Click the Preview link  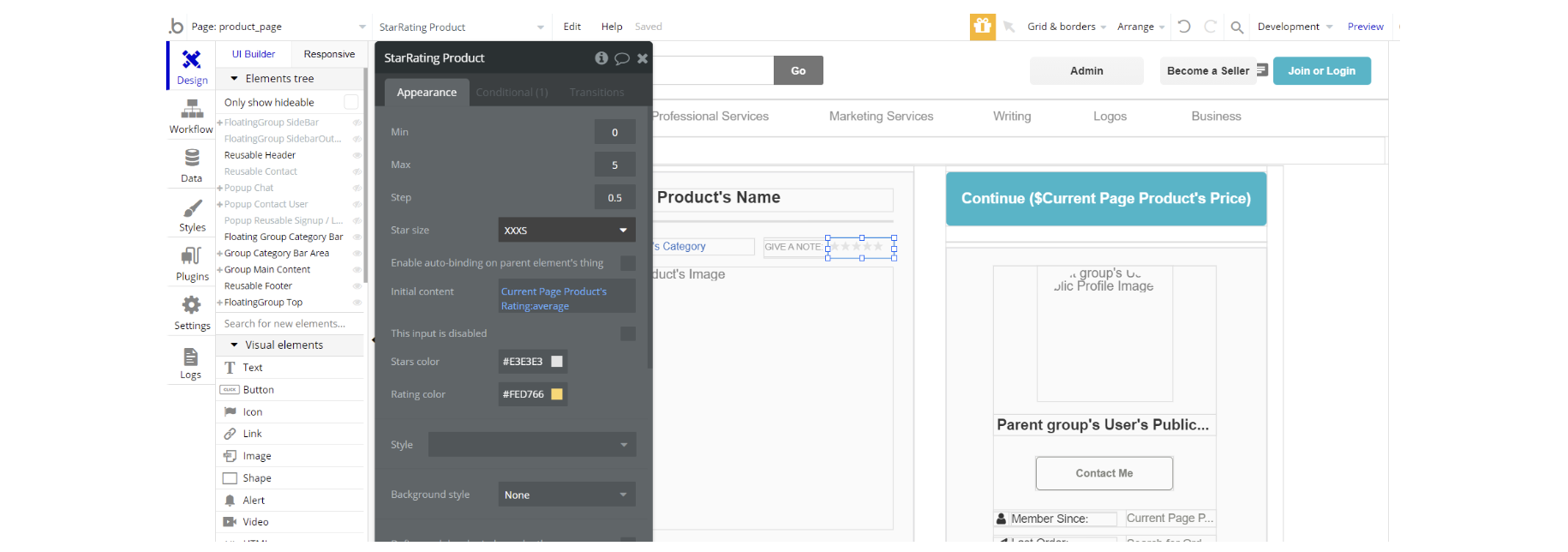(1365, 27)
